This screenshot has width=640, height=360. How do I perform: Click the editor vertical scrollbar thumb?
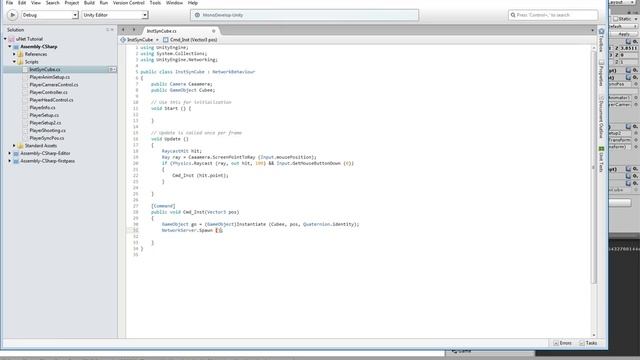tap(594, 167)
